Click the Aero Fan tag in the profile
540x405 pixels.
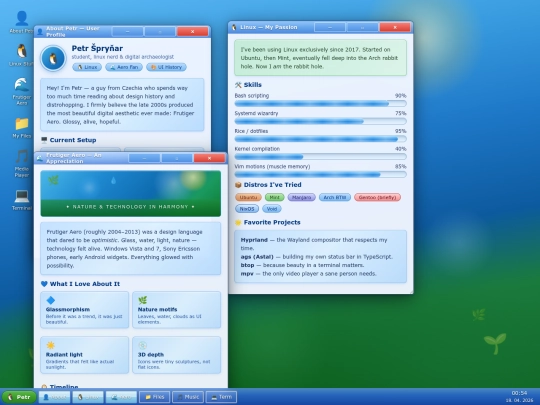124,67
